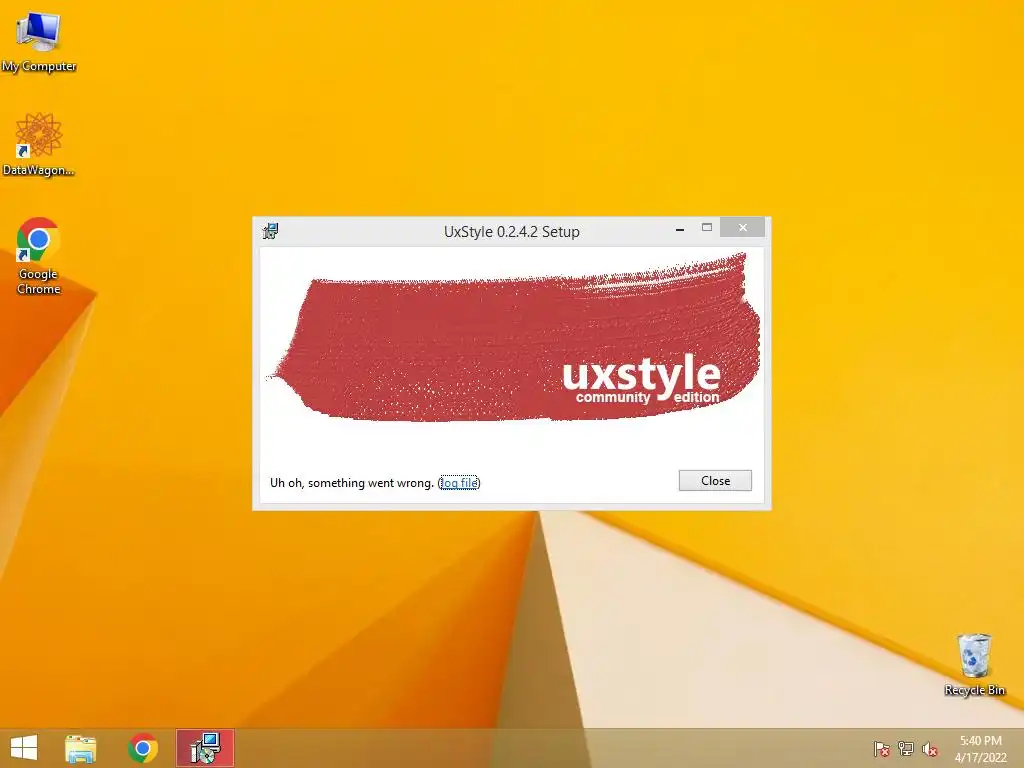
Task: Launch Chrome from the taskbar
Action: [x=143, y=748]
